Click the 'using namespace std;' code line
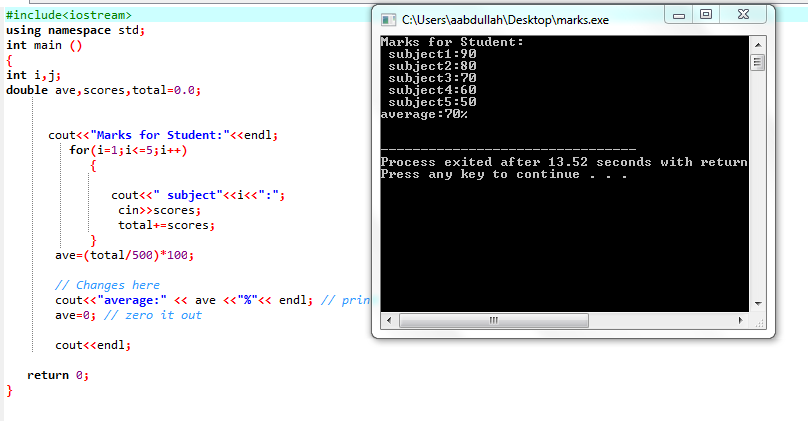 (75, 30)
